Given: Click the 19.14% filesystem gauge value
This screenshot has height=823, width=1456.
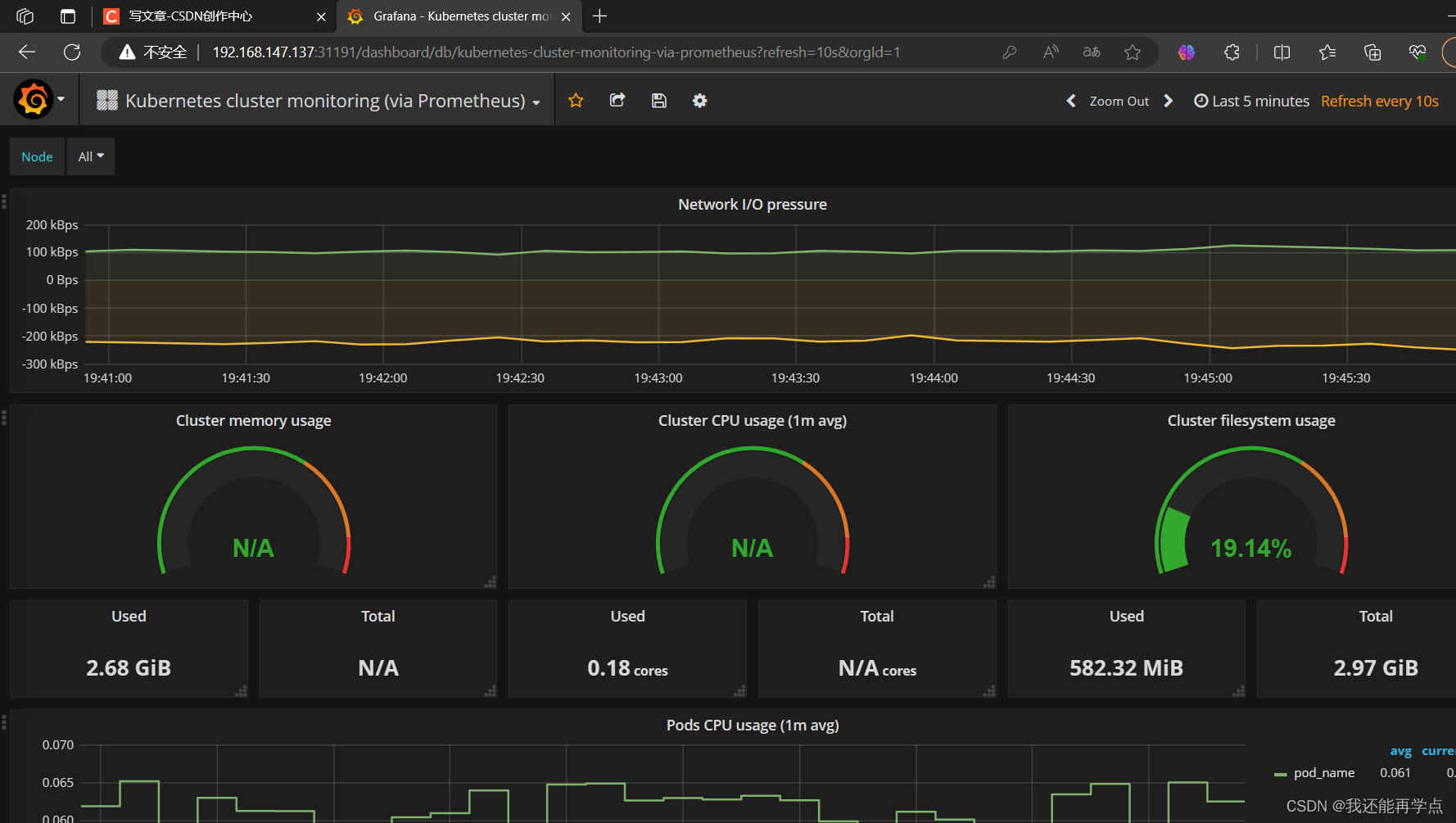Looking at the screenshot, I should [1251, 548].
